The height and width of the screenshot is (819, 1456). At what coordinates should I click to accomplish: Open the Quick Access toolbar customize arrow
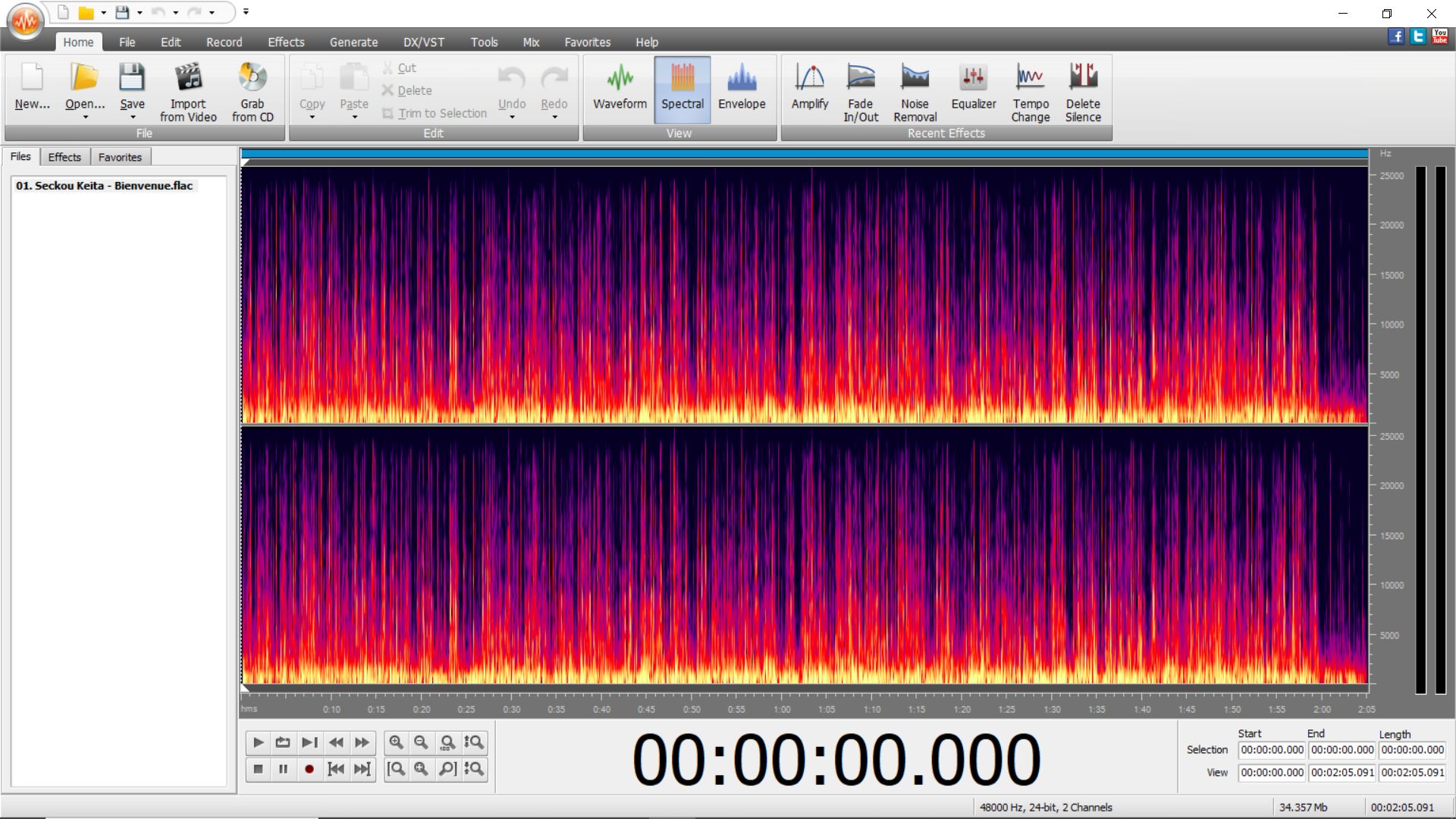pyautogui.click(x=246, y=12)
